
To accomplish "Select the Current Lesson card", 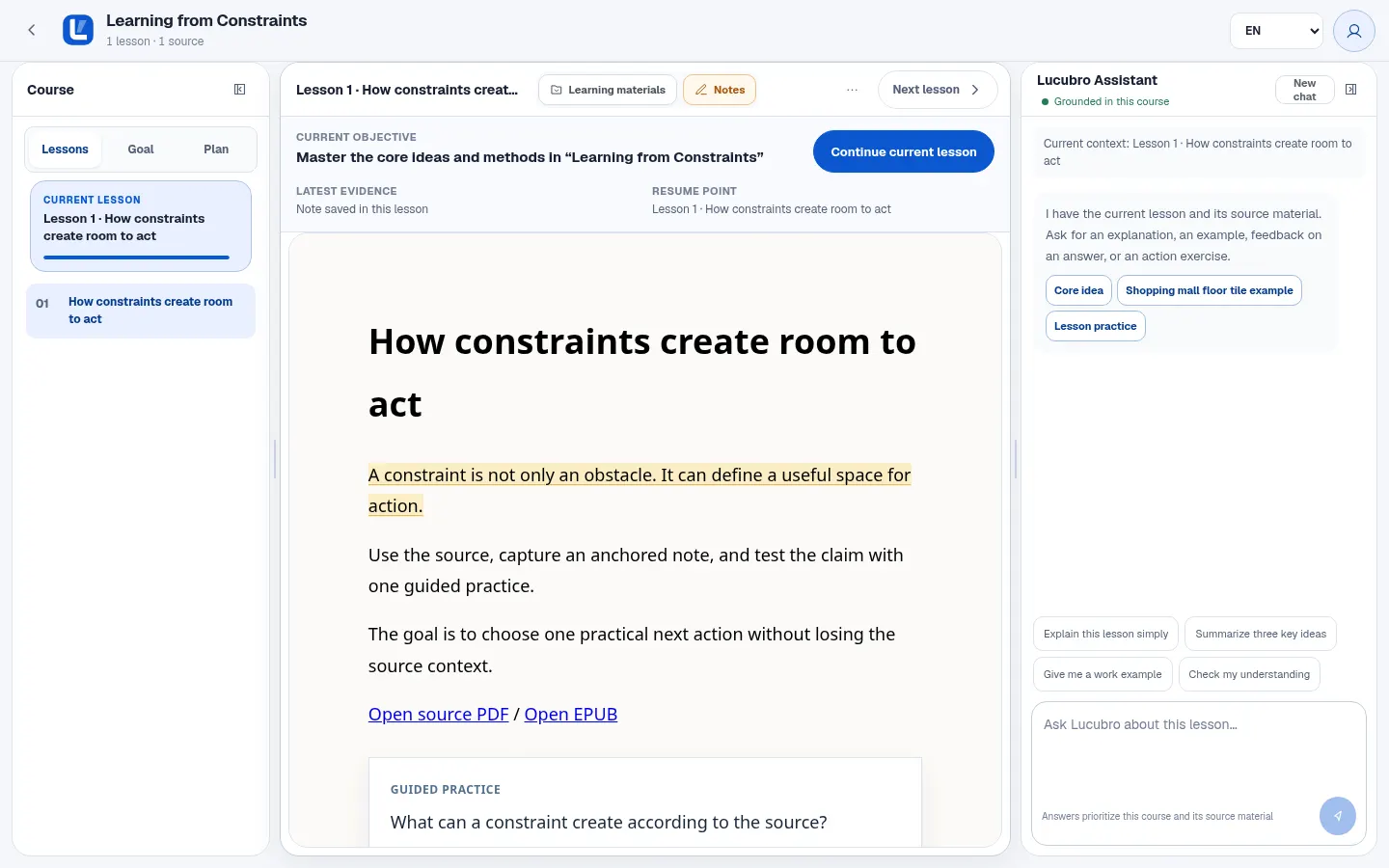I will [141, 226].
